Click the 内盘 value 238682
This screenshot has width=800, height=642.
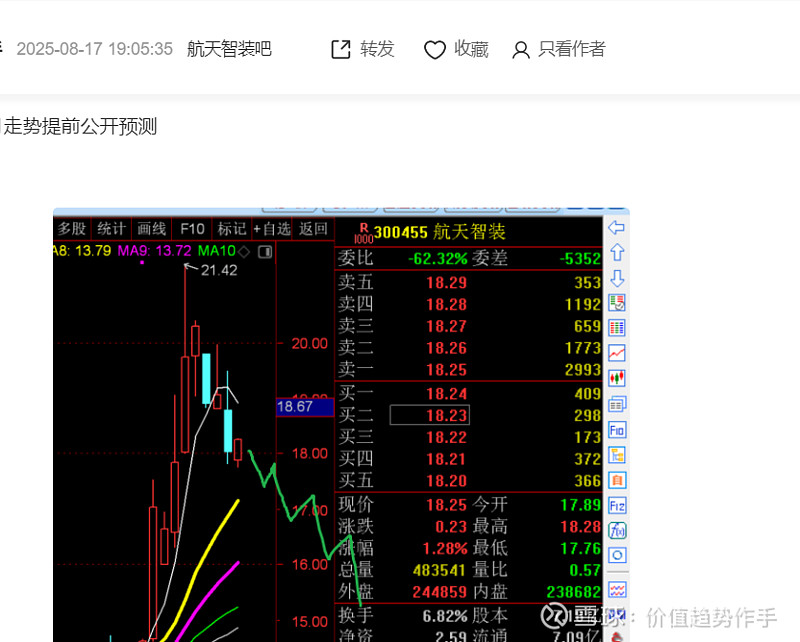[x=573, y=592]
